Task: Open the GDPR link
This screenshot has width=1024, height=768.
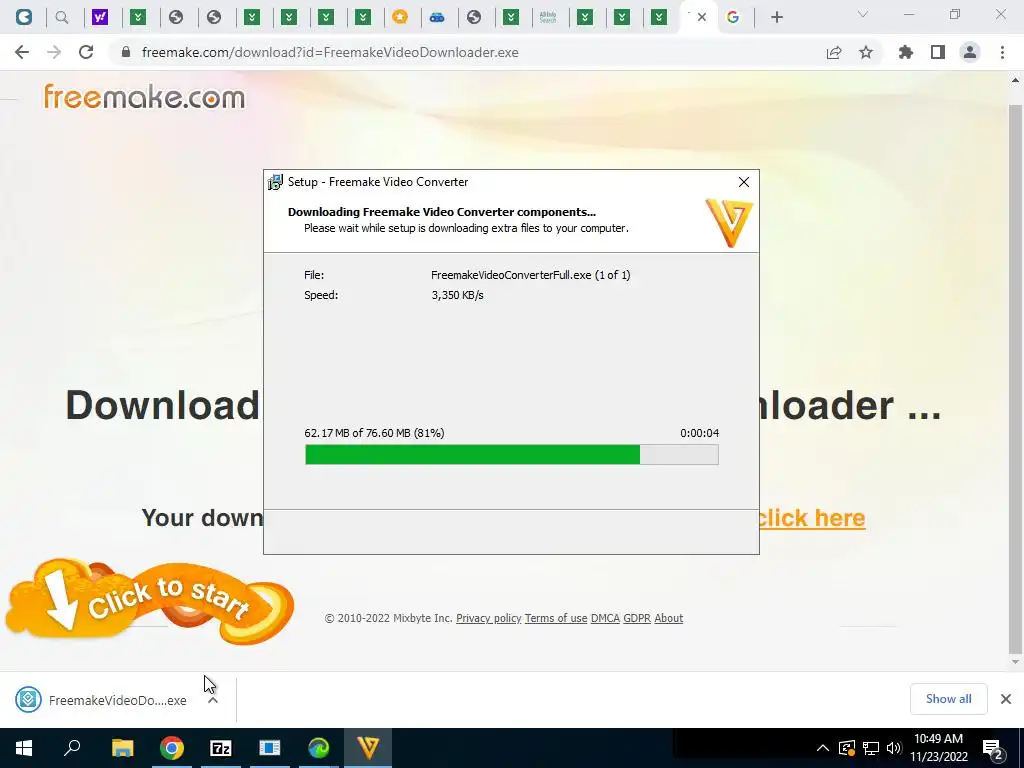Action: (x=637, y=618)
